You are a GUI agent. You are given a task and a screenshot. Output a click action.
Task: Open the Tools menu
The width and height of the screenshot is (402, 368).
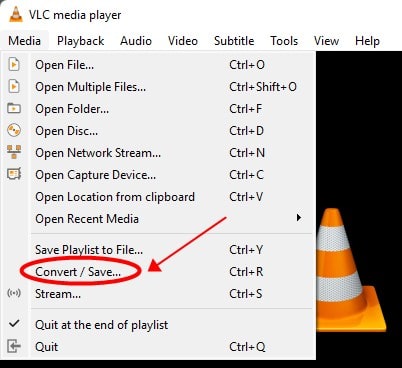(x=284, y=41)
